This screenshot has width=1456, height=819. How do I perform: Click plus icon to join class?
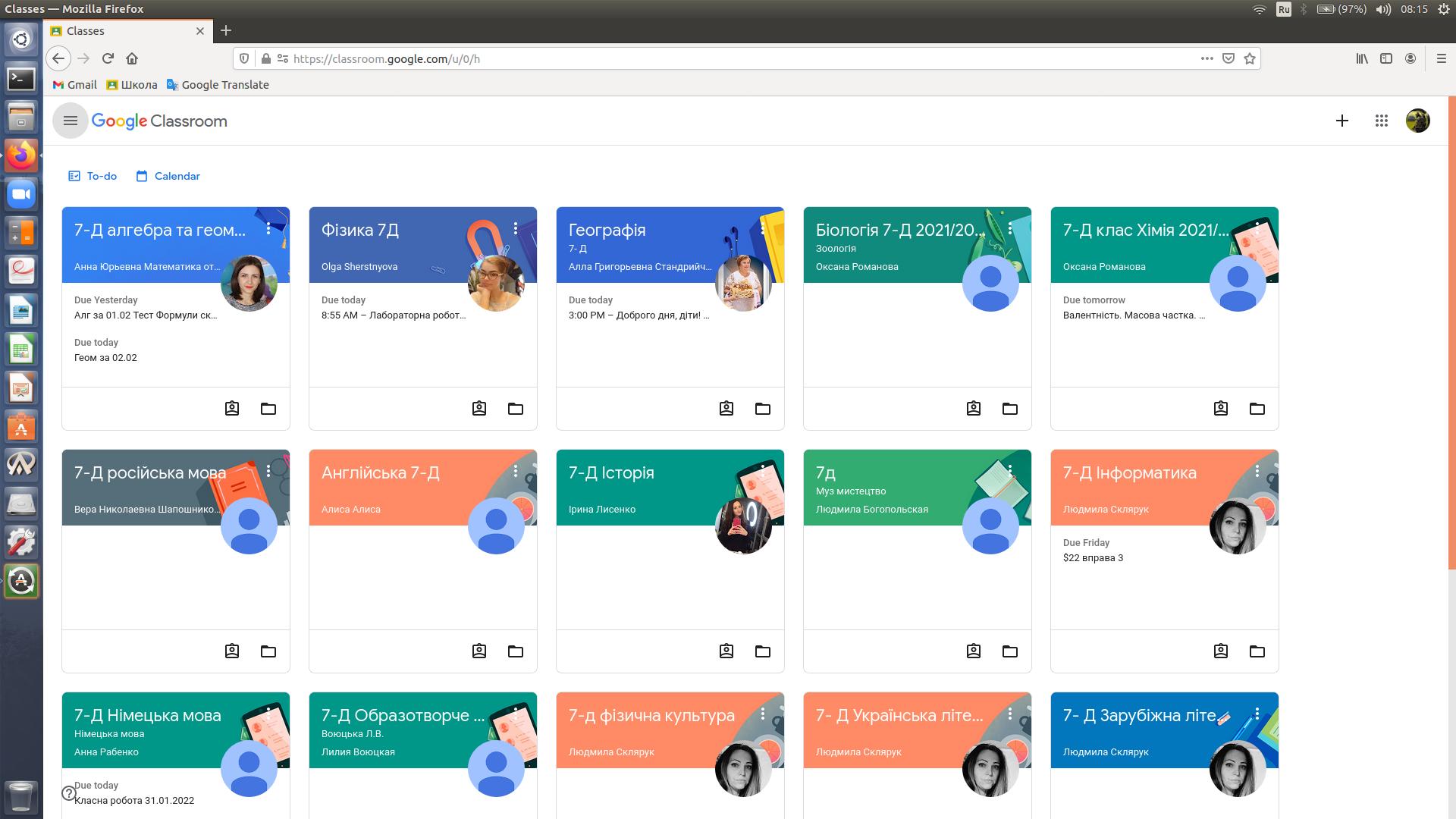pyautogui.click(x=1341, y=121)
